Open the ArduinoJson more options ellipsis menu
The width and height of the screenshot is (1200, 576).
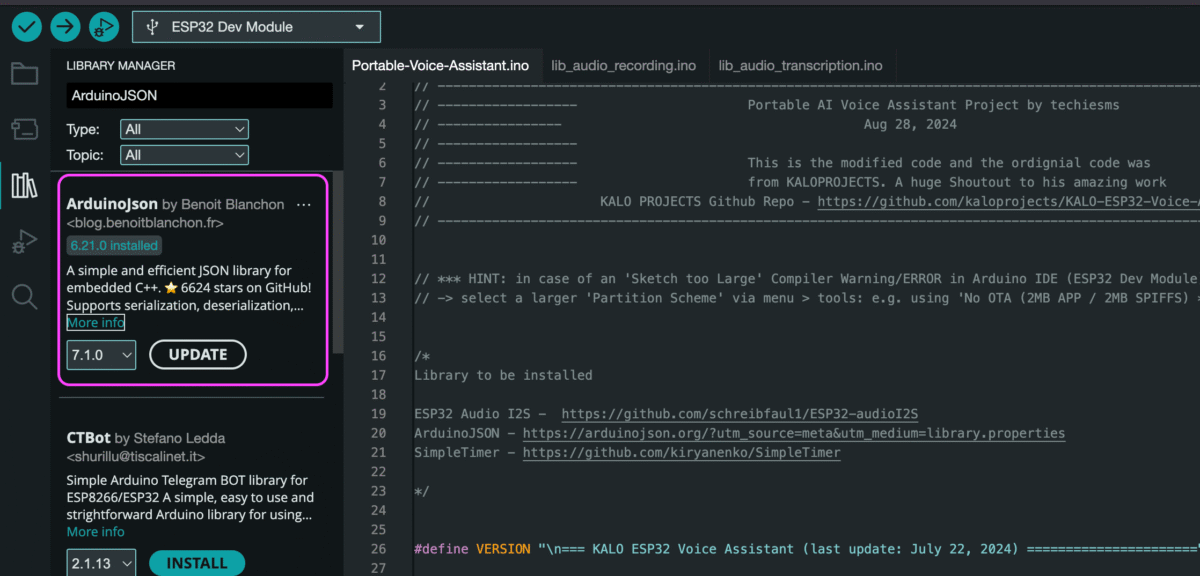pyautogui.click(x=304, y=204)
